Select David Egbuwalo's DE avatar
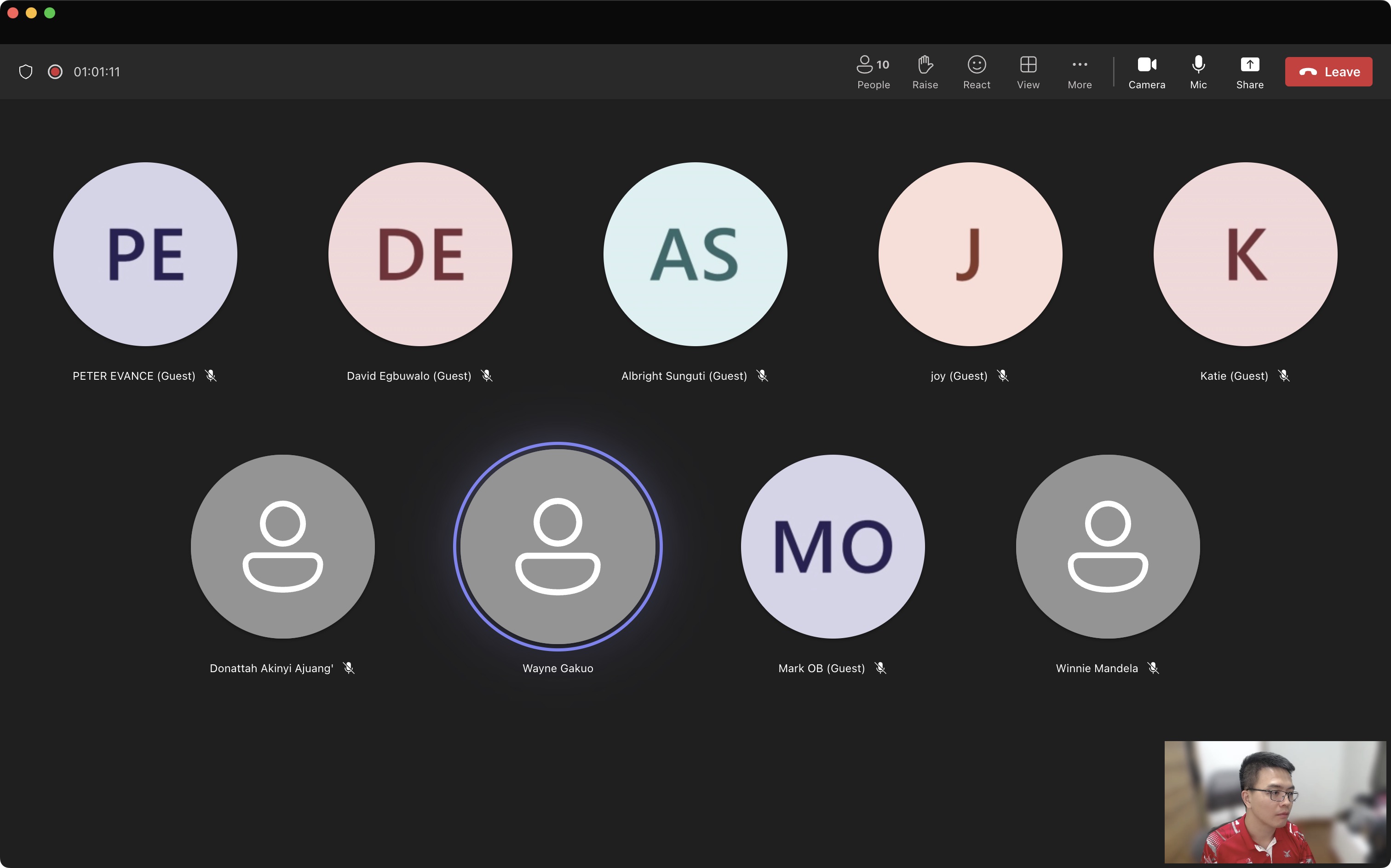Screen dimensions: 1391x868 [x=420, y=254]
